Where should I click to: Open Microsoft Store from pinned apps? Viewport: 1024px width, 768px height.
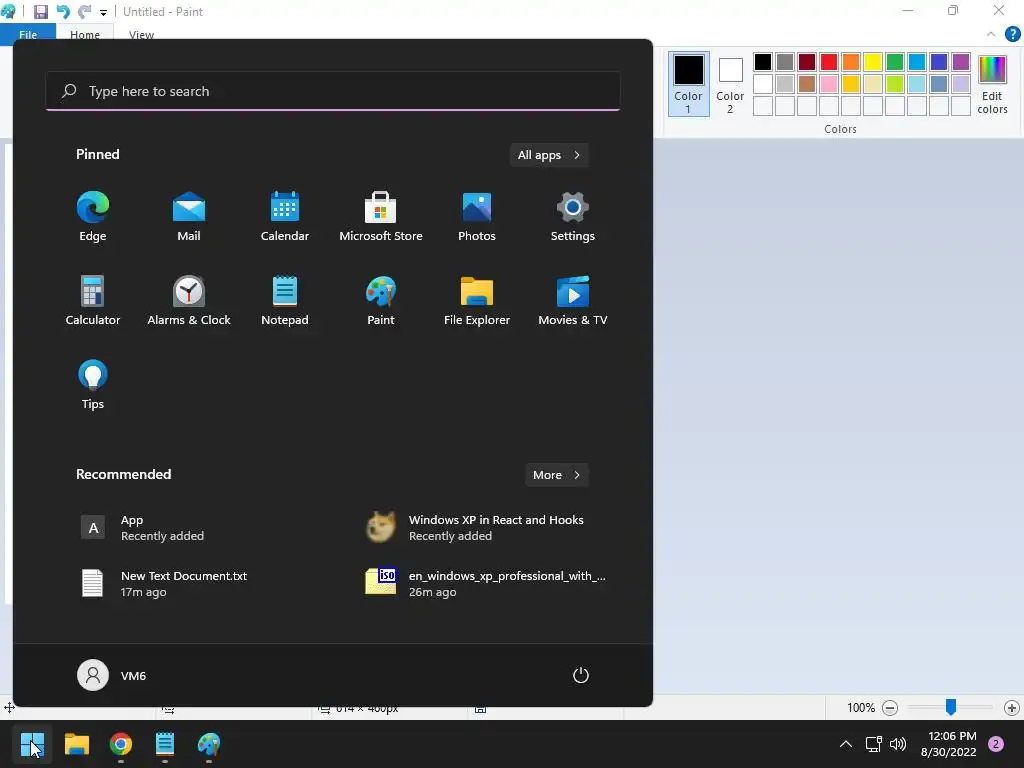coord(381,217)
